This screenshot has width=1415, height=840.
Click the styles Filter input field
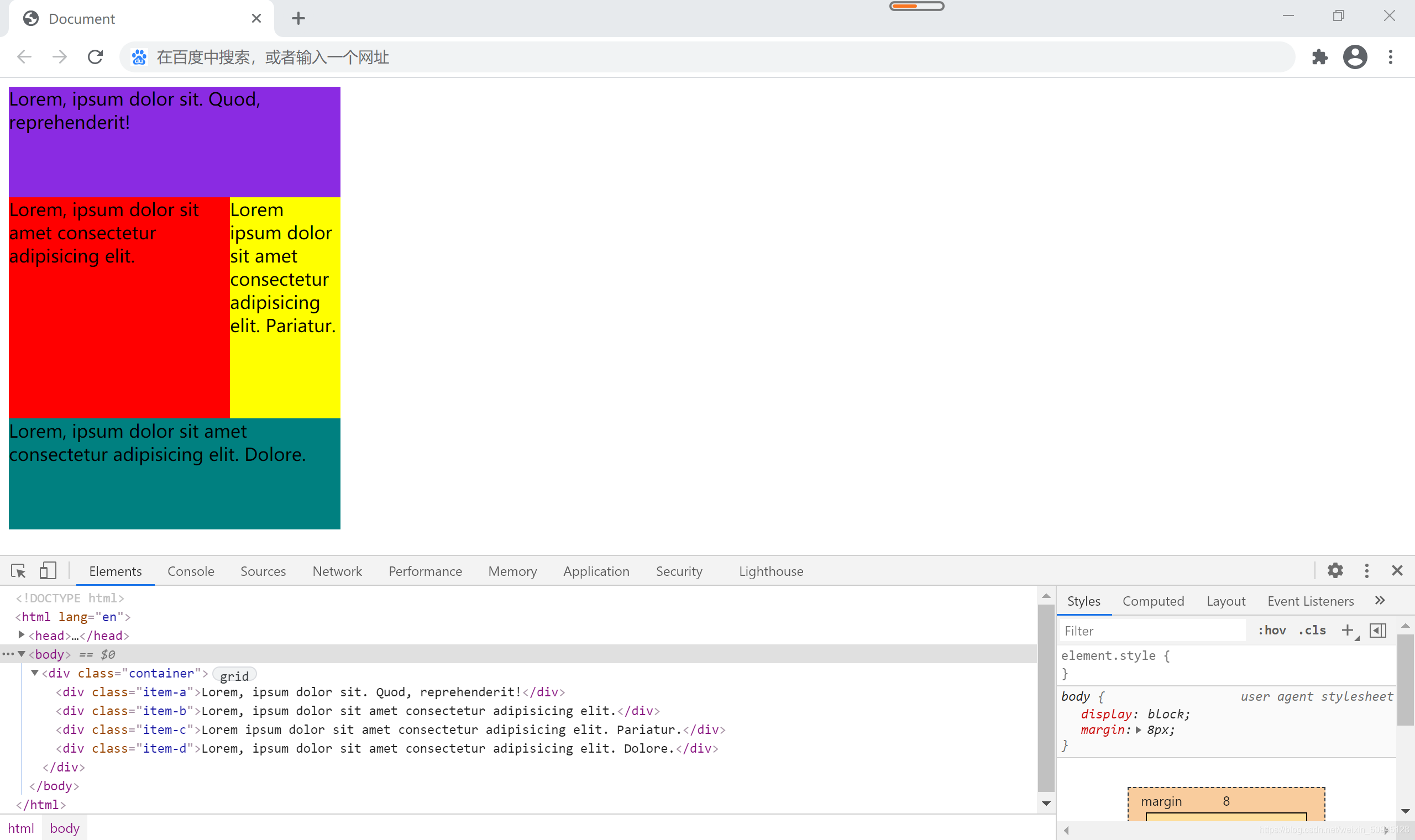pos(1152,631)
